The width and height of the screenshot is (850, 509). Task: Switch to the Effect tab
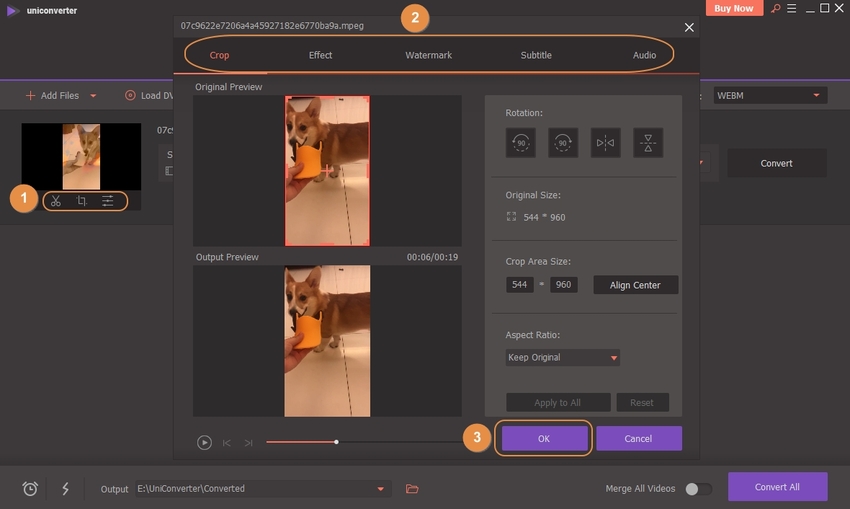[x=320, y=55]
